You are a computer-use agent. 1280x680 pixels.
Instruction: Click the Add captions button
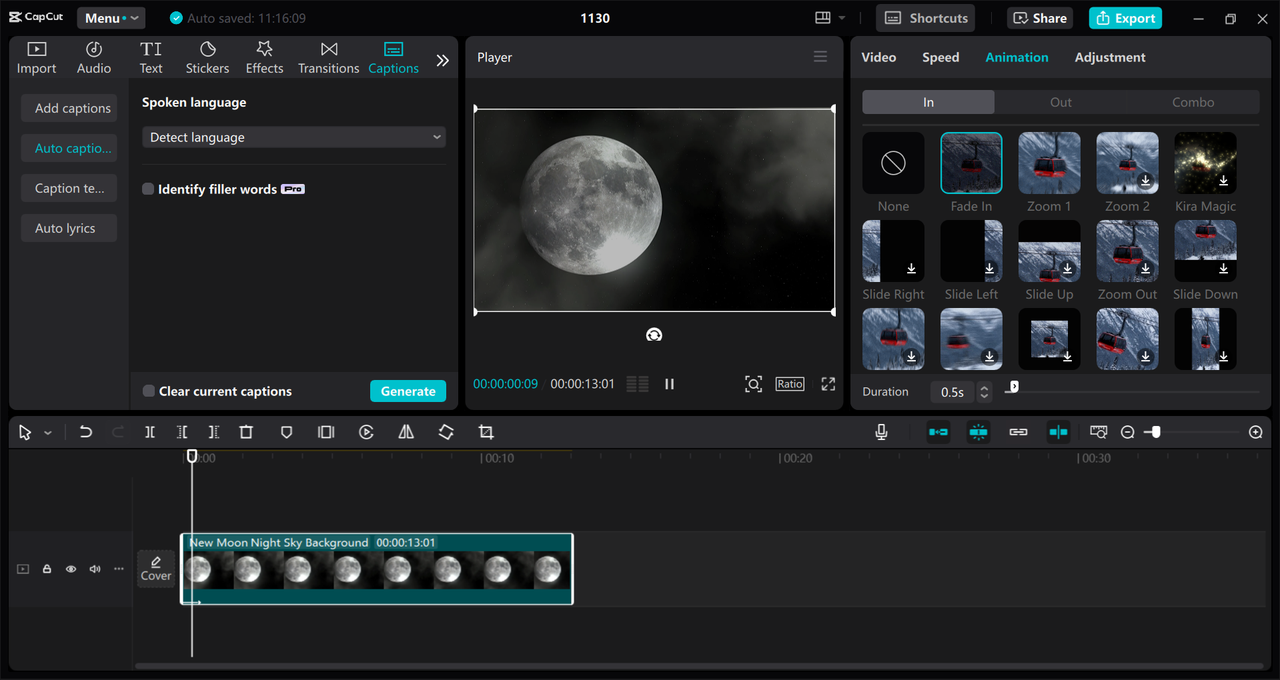69,108
